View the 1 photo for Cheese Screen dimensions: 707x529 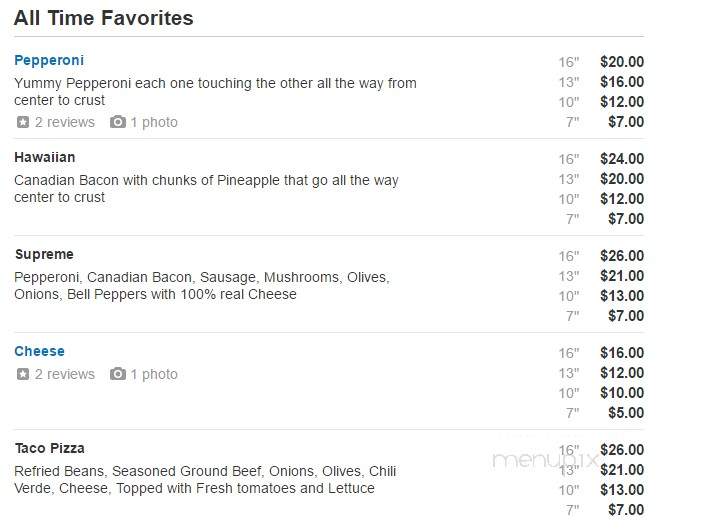[154, 374]
